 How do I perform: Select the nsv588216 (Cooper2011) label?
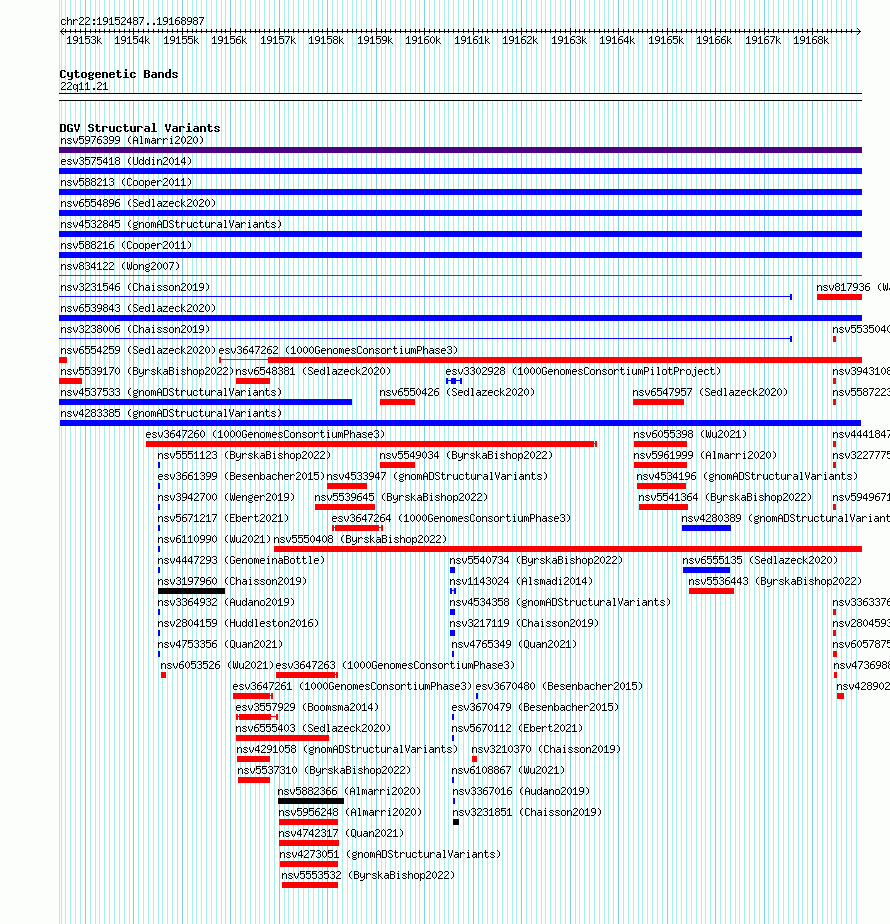(x=126, y=246)
